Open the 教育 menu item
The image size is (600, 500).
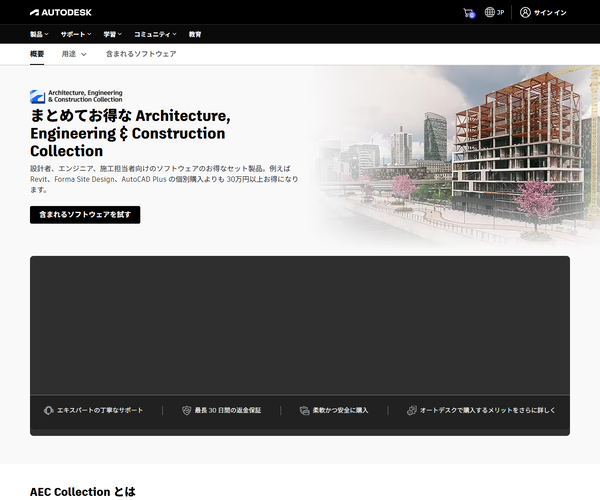(195, 34)
